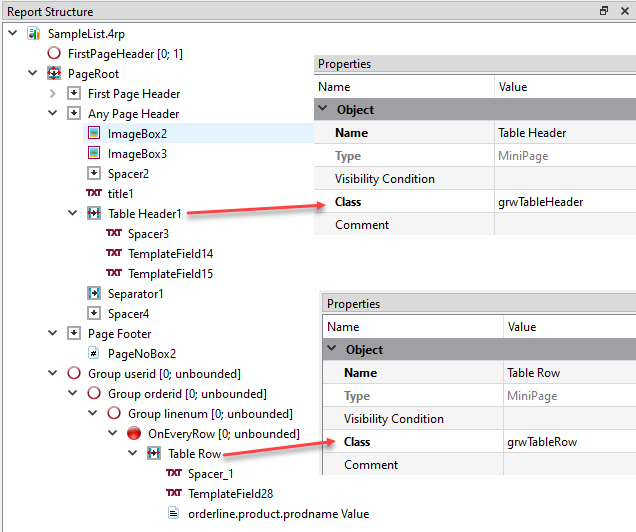The width and height of the screenshot is (636, 532).
Task: Collapse the Group userid node
Action: pos(53,373)
